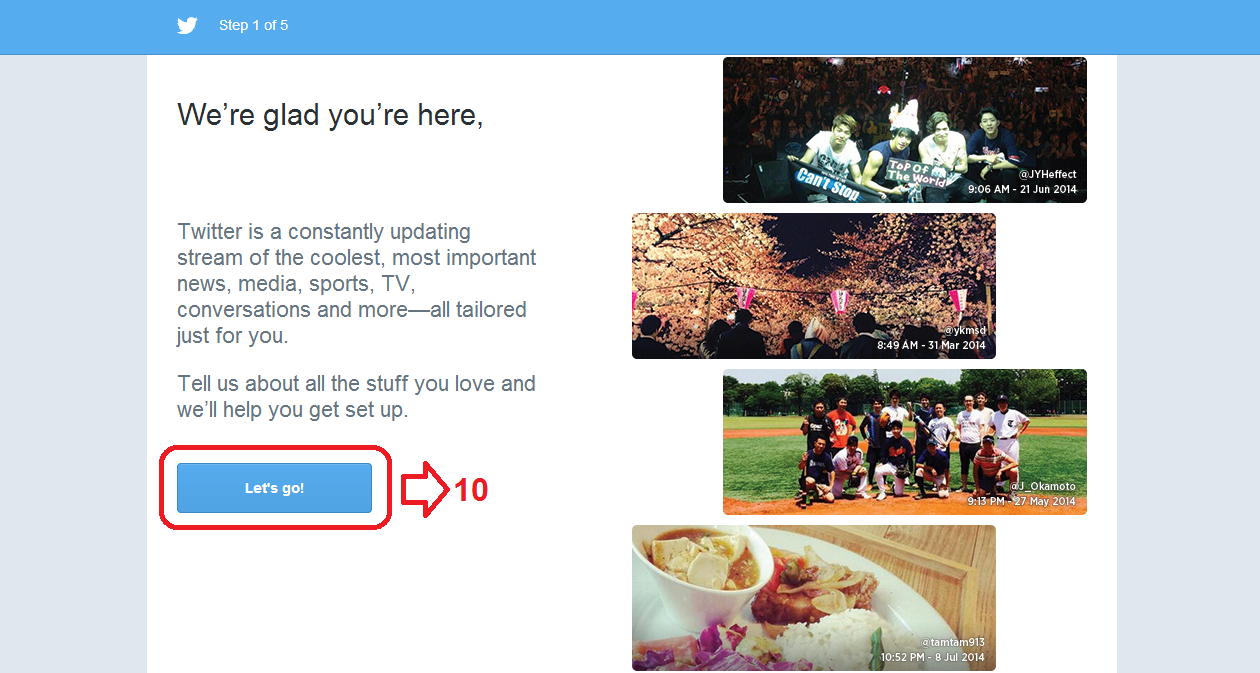1260x673 pixels.
Task: Open the concert crowd photo thumbnail
Action: [905, 130]
